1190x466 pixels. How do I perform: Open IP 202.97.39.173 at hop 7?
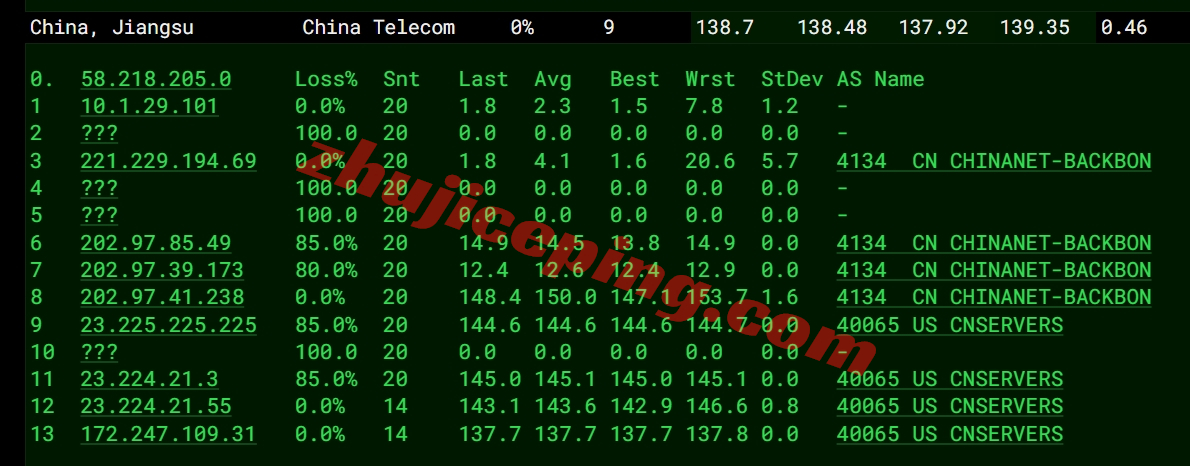(x=162, y=270)
